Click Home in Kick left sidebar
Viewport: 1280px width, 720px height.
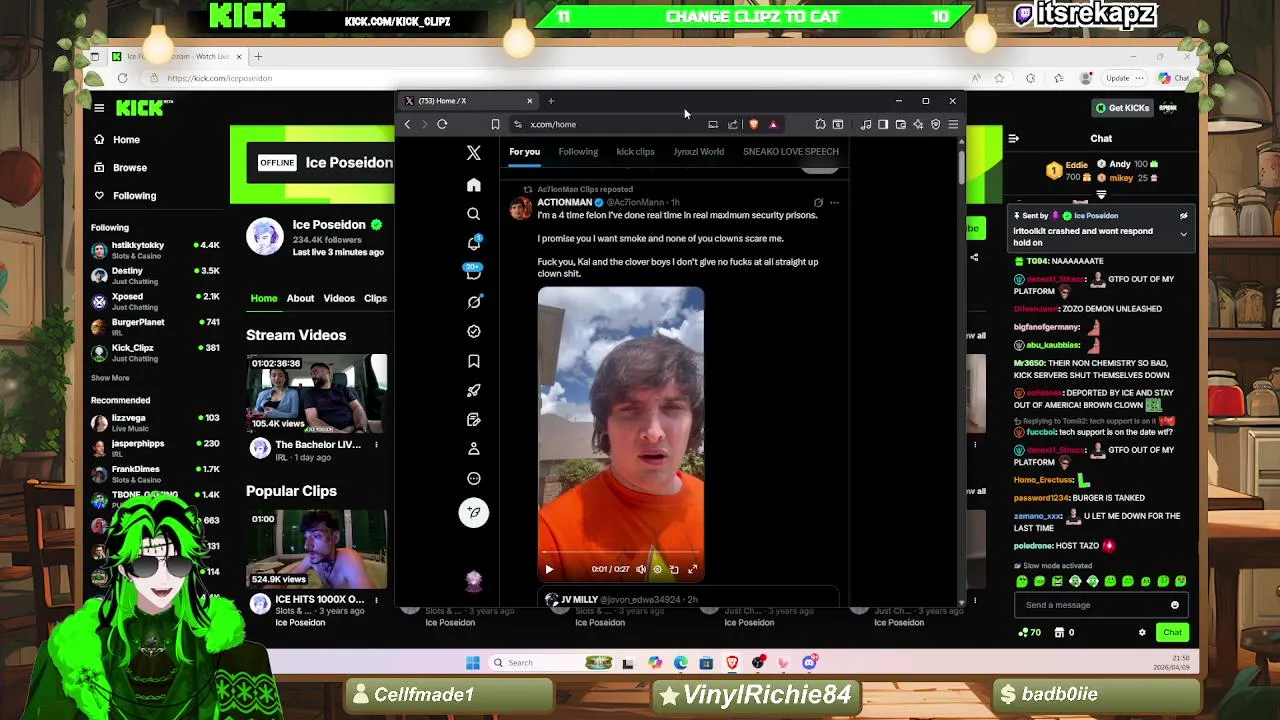pos(126,140)
